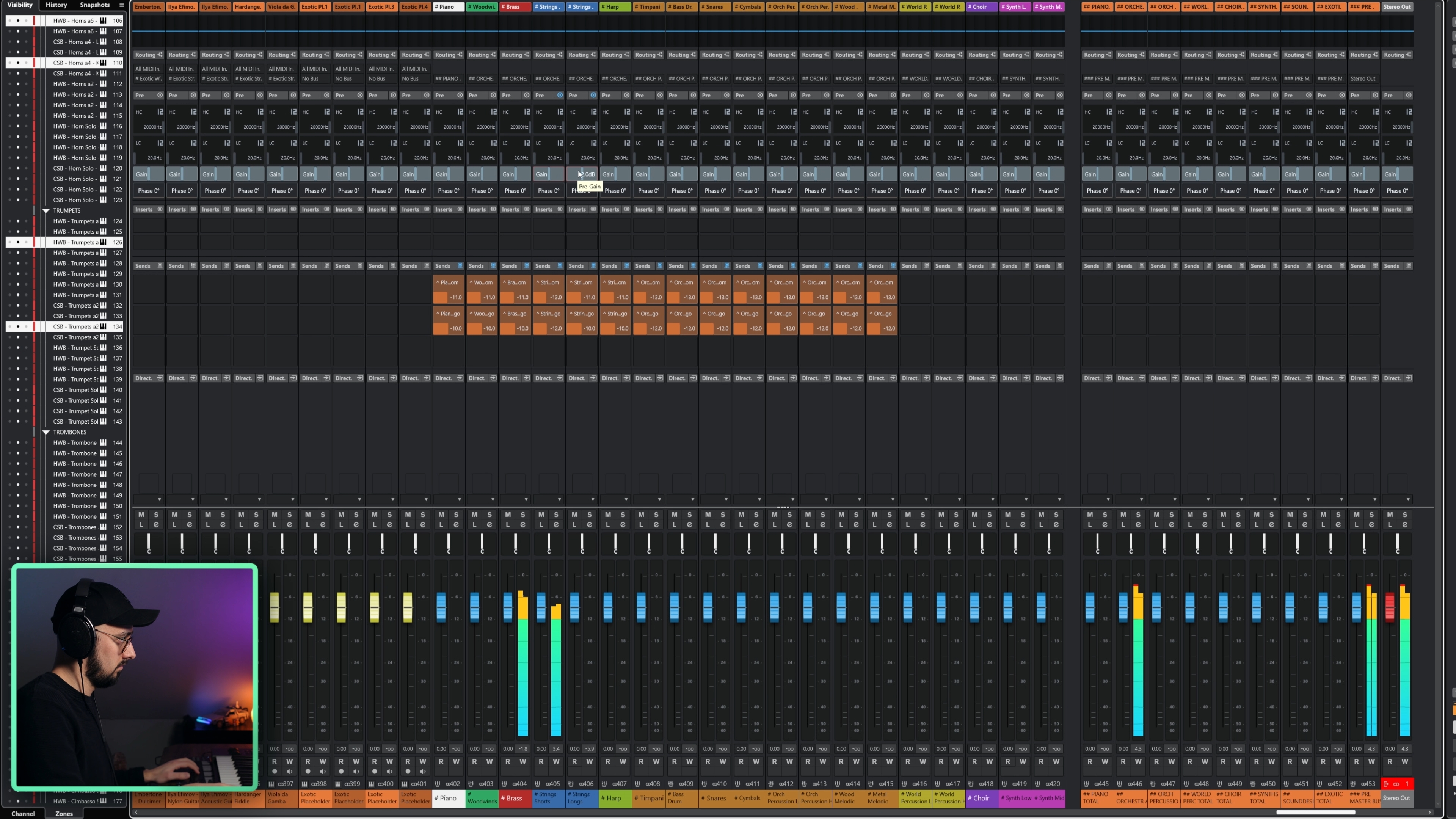Viewport: 1456px width, 819px height.
Task: Click Read automation on # Piano channel
Action: pos(441,761)
